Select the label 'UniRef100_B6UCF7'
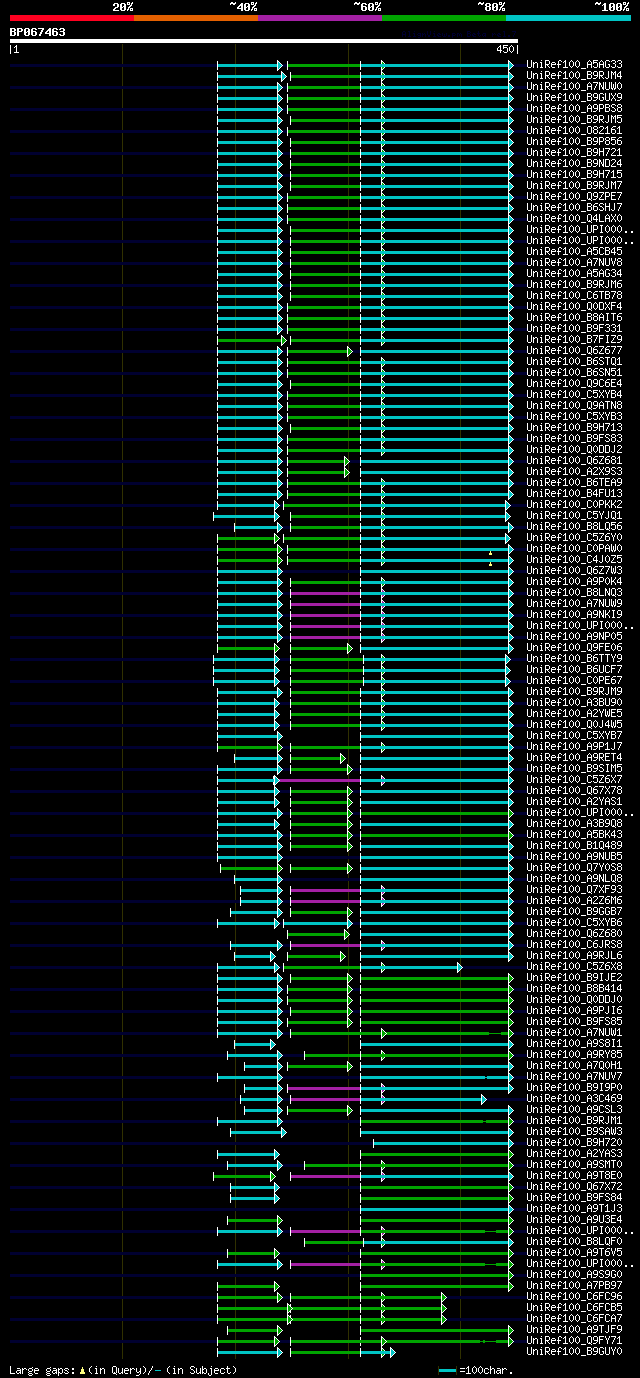 574,669
